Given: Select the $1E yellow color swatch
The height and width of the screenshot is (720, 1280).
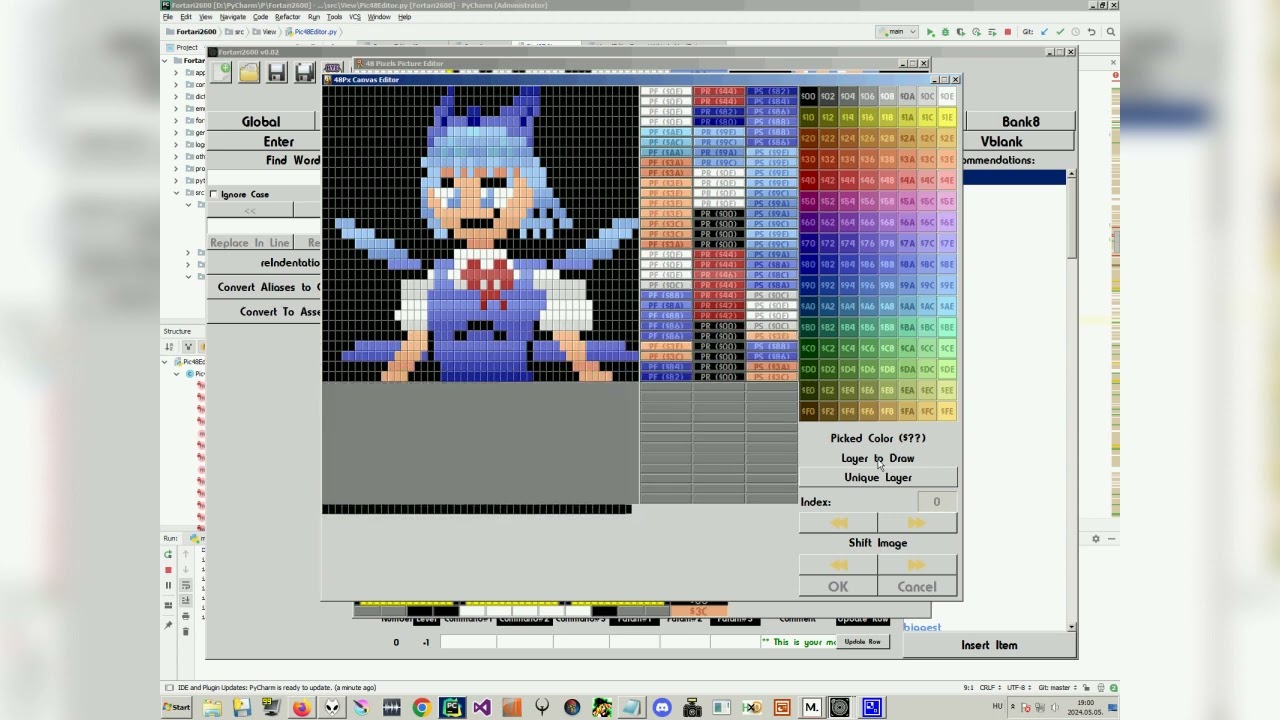Looking at the screenshot, I should (x=947, y=117).
